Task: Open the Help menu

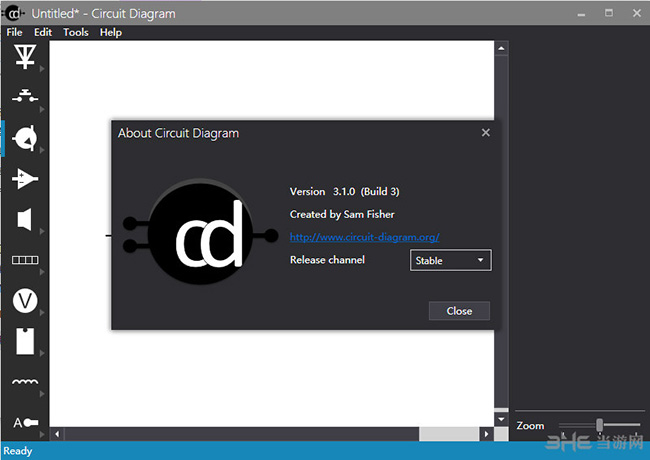Action: 111,32
